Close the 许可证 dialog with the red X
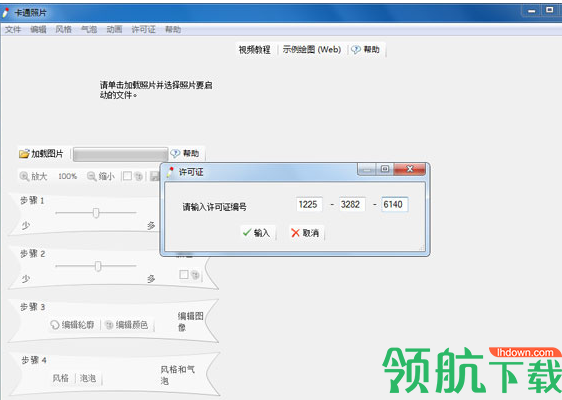562x400 pixels. tap(410, 169)
